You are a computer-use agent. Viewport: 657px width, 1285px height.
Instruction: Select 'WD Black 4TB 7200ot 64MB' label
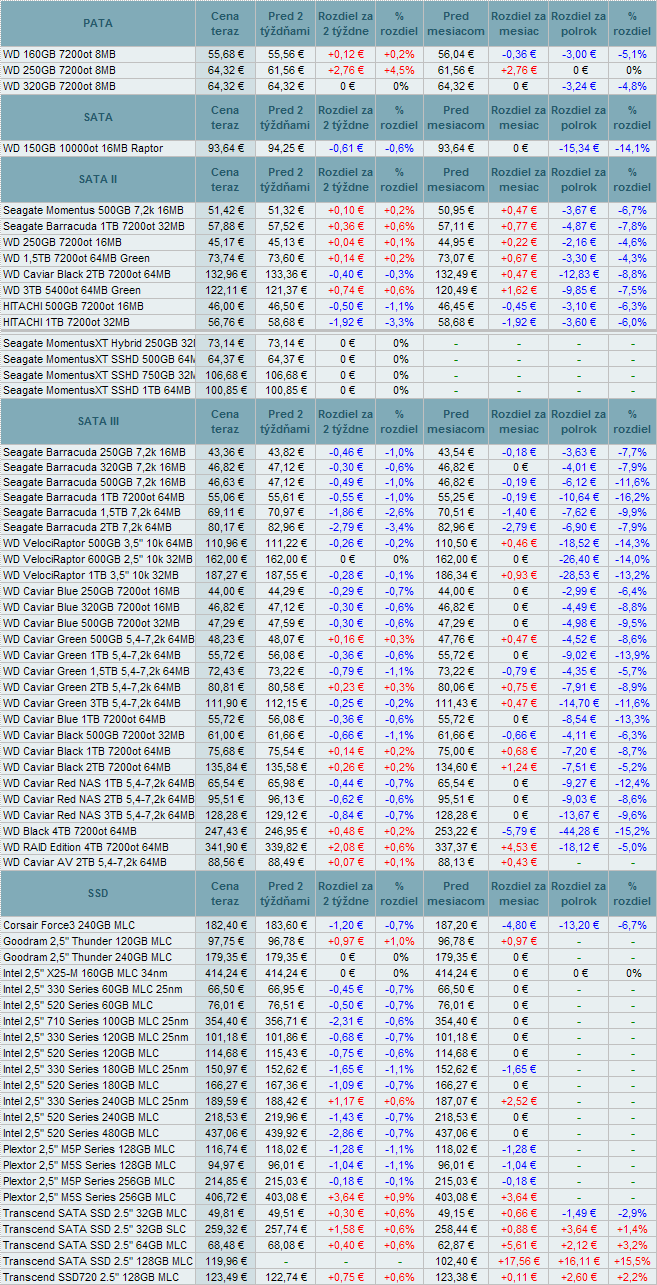point(70,832)
